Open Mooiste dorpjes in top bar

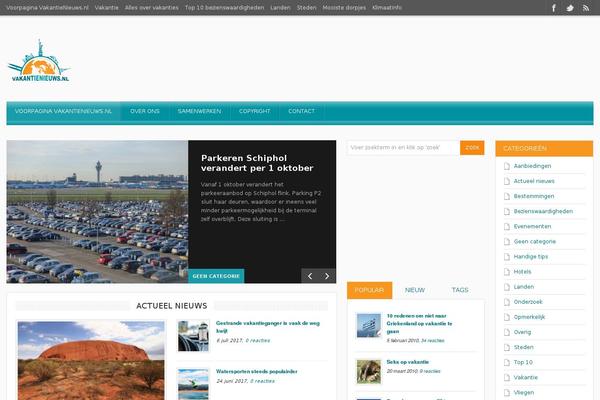(x=344, y=7)
